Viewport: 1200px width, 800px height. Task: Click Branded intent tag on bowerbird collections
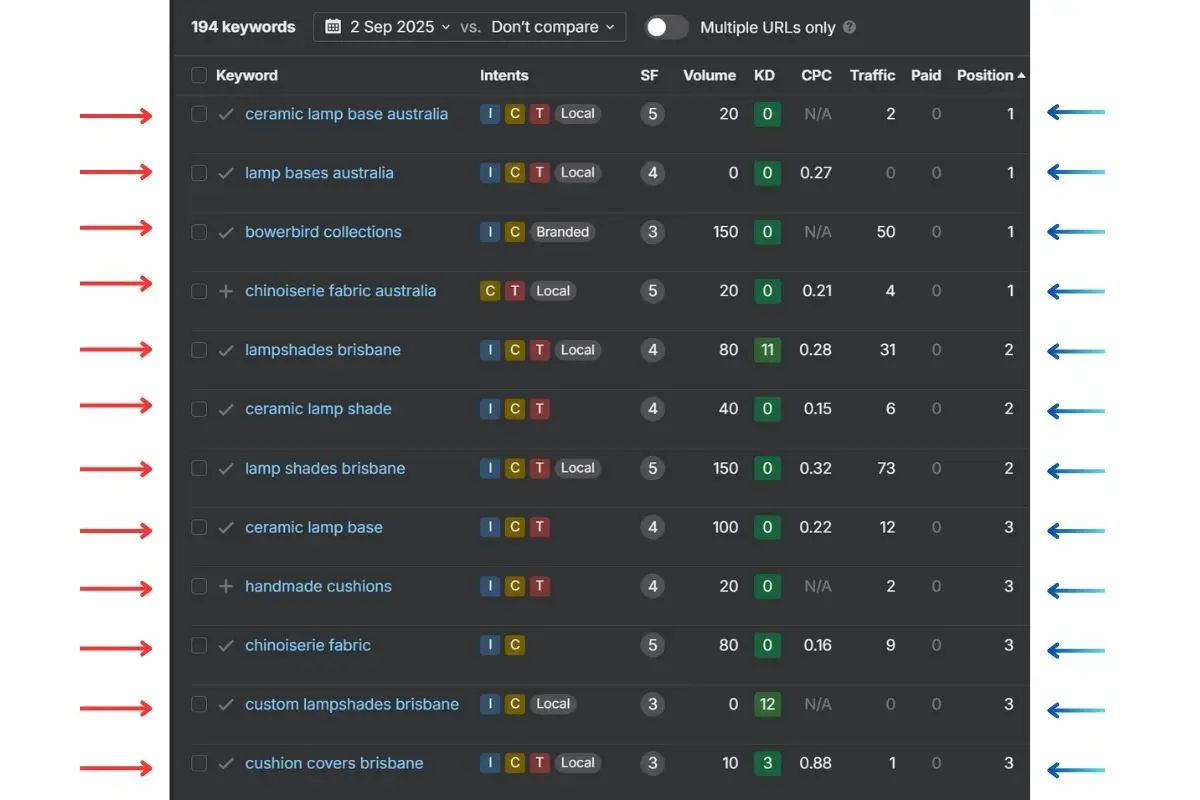point(562,232)
